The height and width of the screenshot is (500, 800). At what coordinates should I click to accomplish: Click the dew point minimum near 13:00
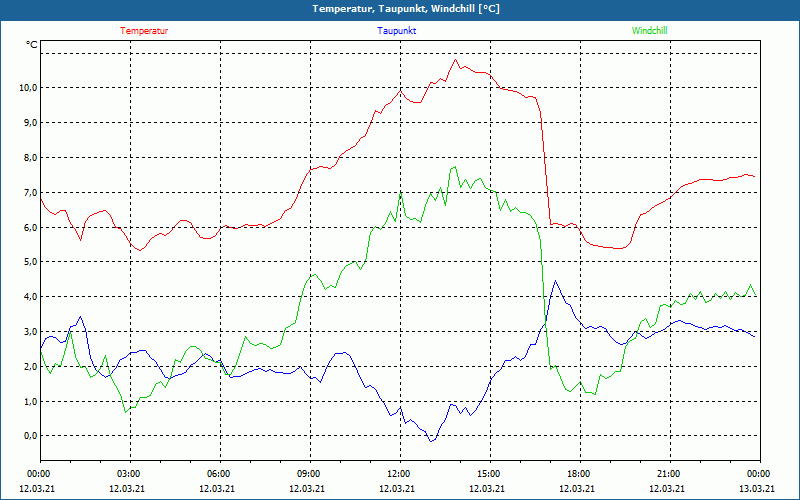point(431,441)
